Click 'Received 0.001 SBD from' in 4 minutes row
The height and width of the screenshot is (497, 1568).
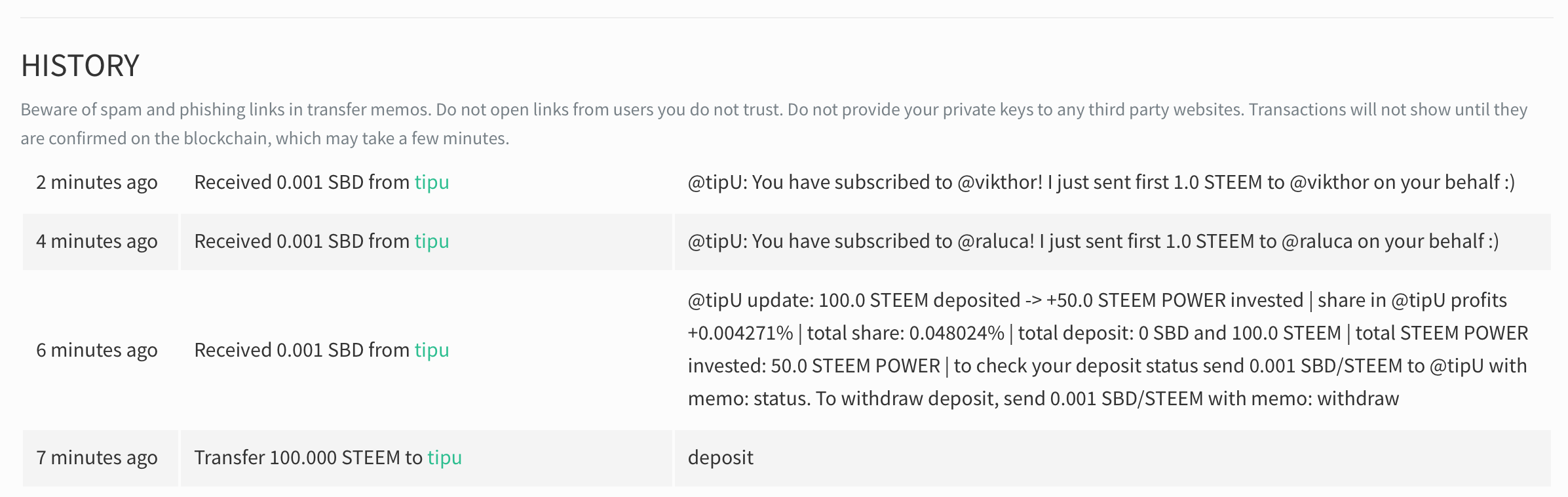302,241
